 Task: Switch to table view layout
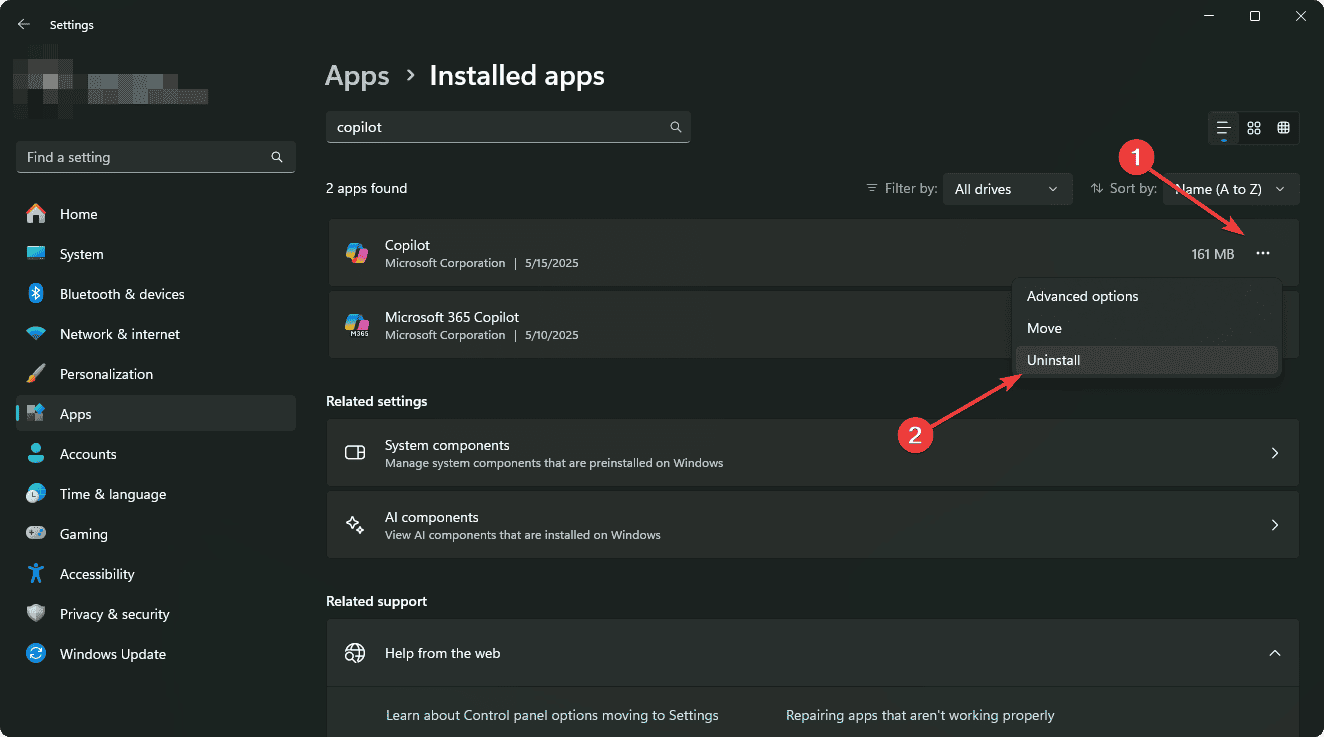(x=1284, y=128)
